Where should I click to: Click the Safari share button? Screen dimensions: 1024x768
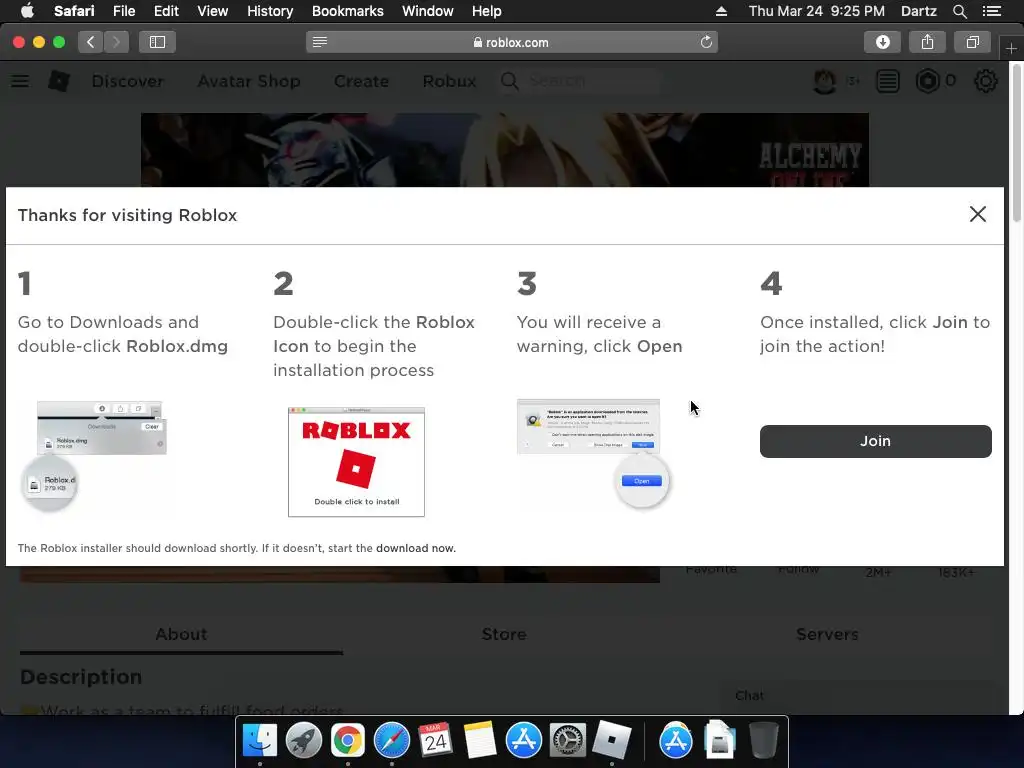(927, 42)
